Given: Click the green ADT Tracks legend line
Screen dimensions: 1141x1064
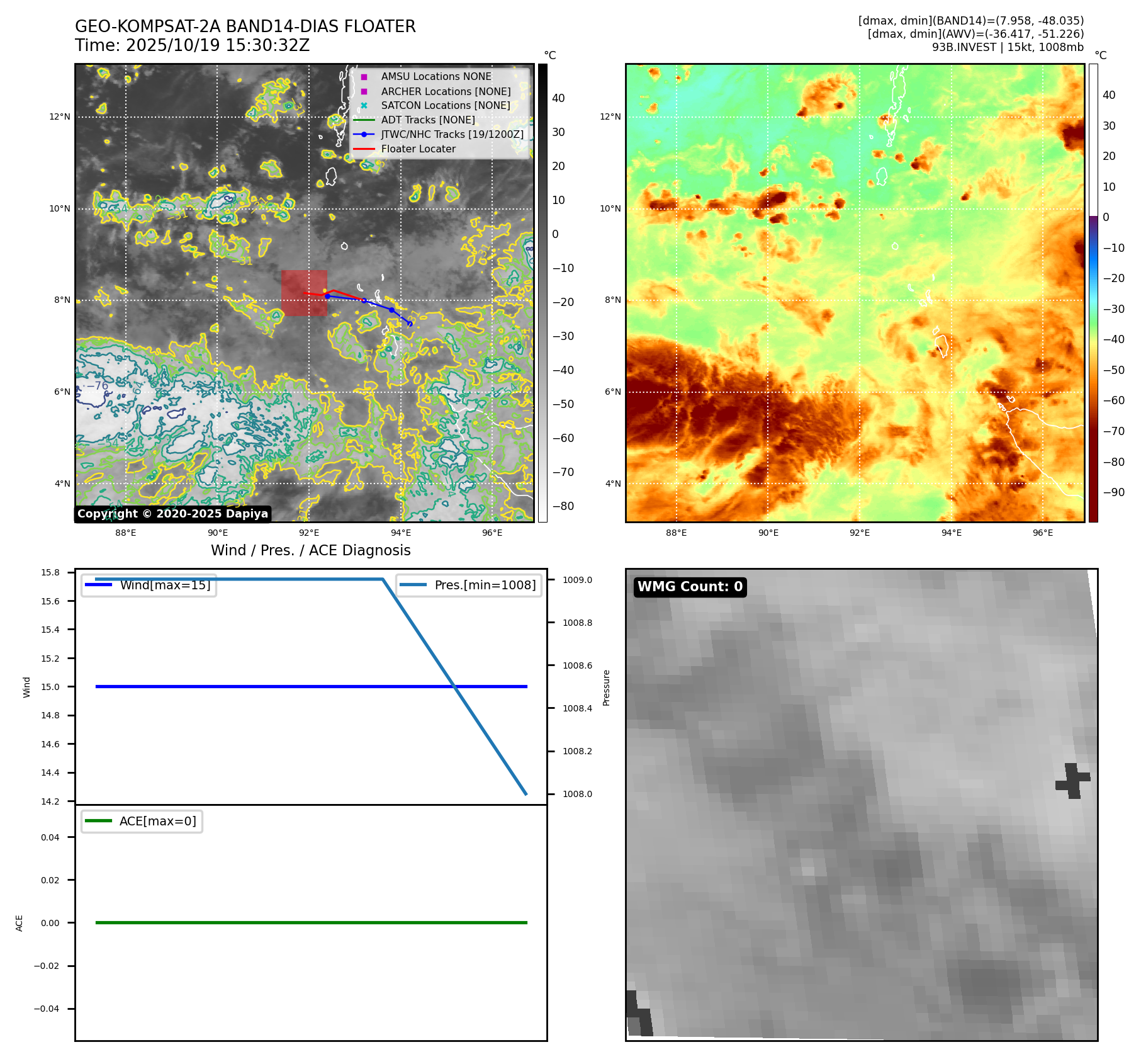Looking at the screenshot, I should pos(364,120).
